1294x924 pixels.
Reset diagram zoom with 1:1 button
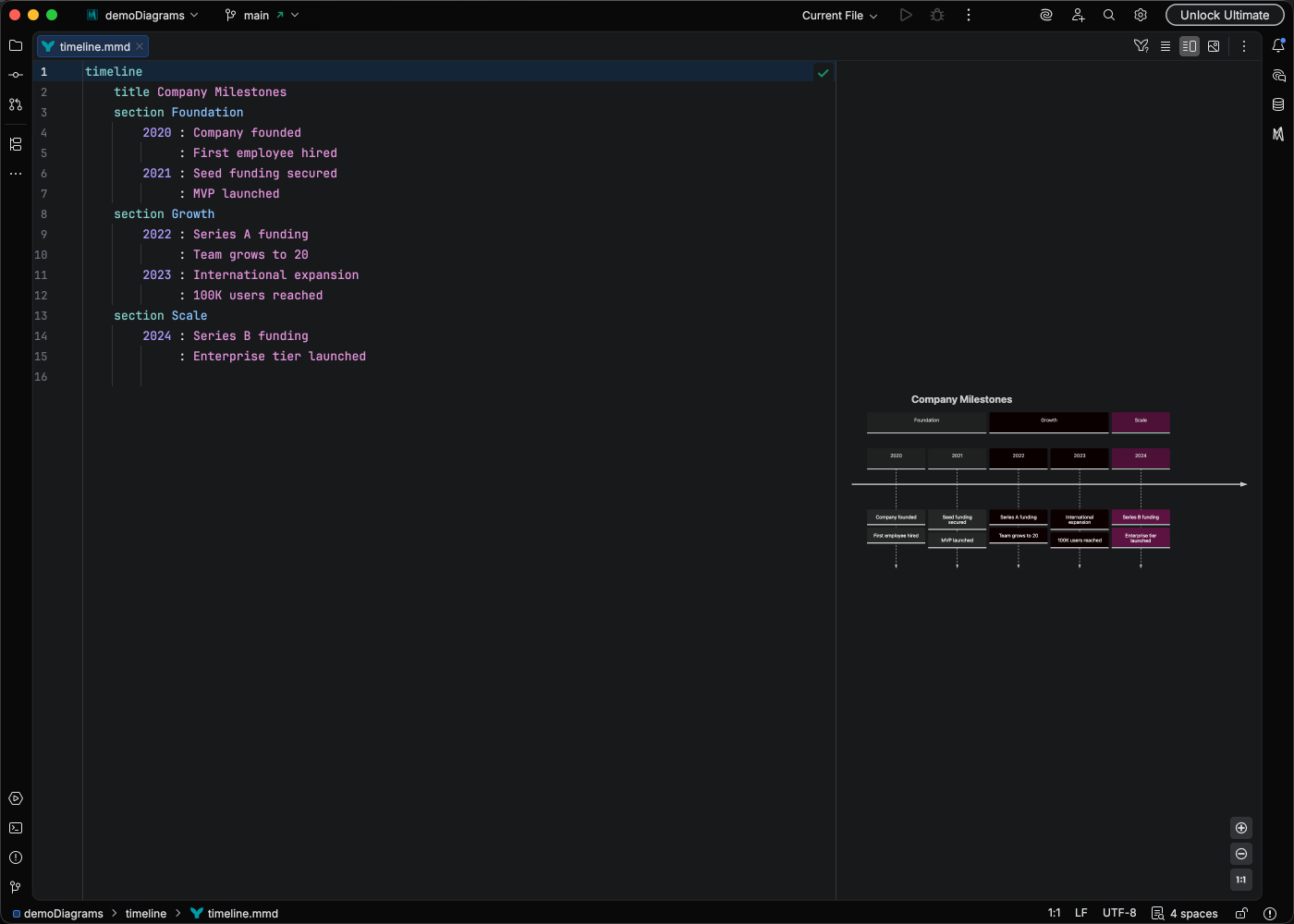[x=1241, y=880]
